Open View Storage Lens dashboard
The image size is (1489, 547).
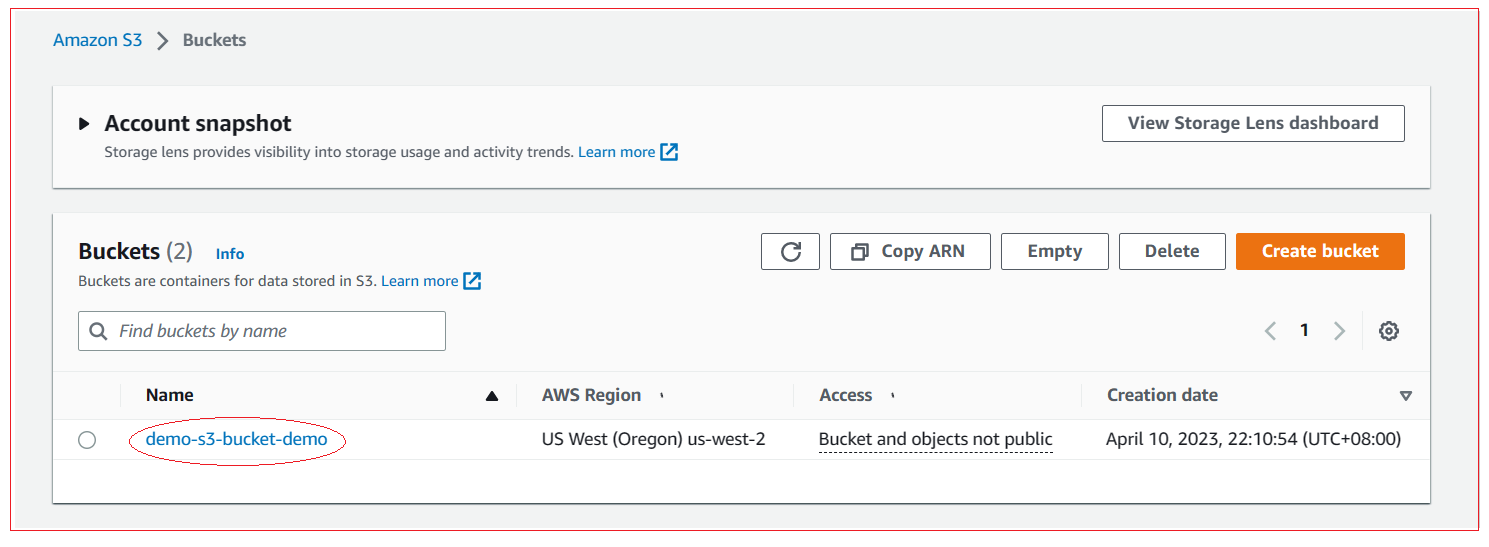click(x=1253, y=123)
